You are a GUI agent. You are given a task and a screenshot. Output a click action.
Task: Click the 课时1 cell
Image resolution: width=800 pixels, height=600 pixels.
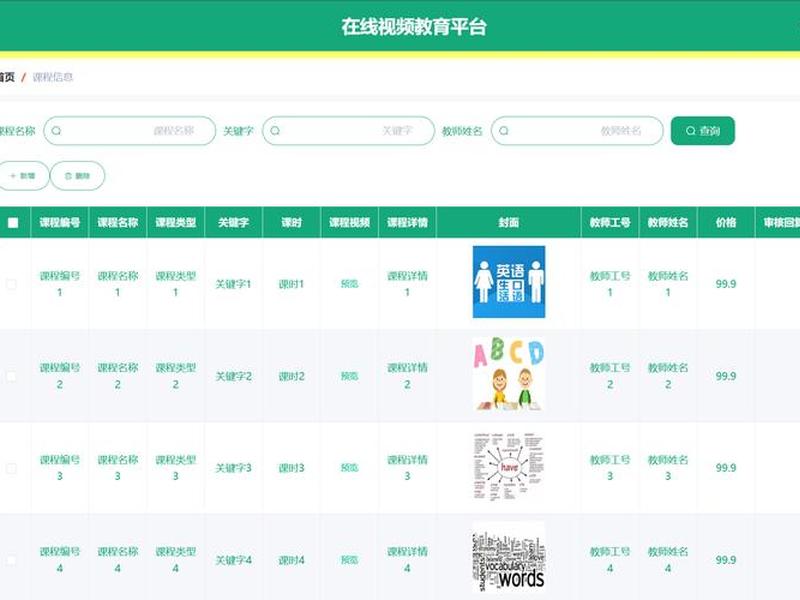[291, 284]
